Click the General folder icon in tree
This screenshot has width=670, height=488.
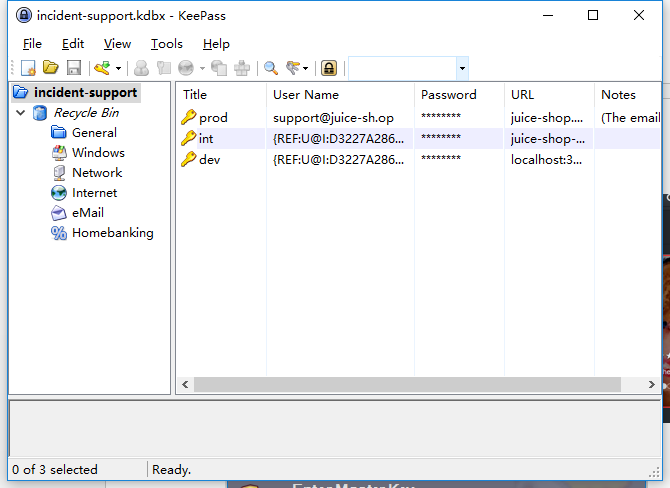click(59, 132)
